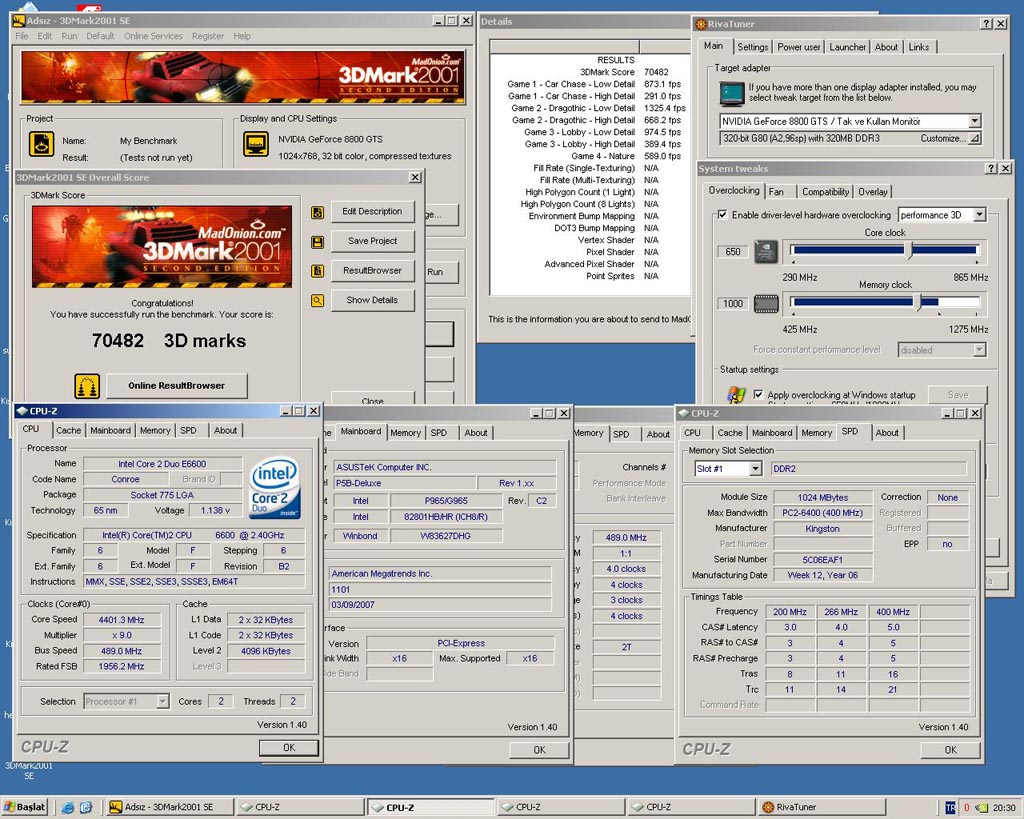Click the ResultBrowser icon beside its button

(x=317, y=271)
